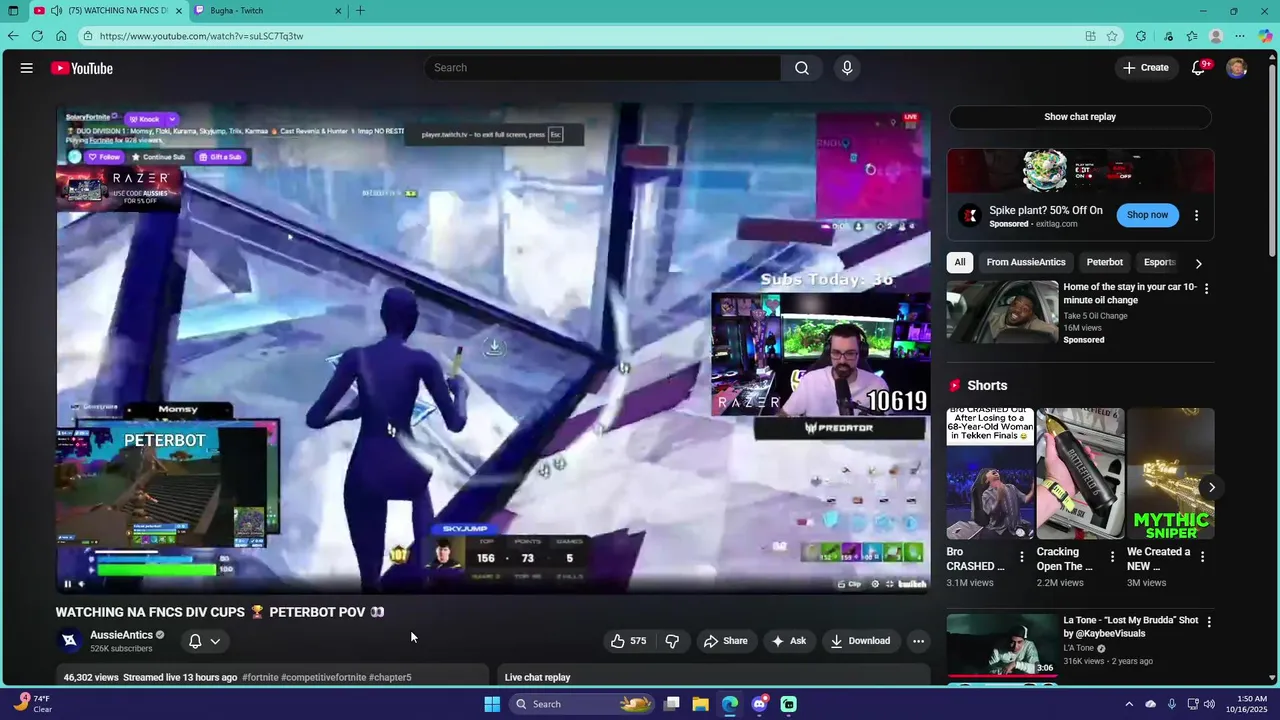Click the Shop now ad button
Screen dimensions: 1280x720
[1147, 215]
